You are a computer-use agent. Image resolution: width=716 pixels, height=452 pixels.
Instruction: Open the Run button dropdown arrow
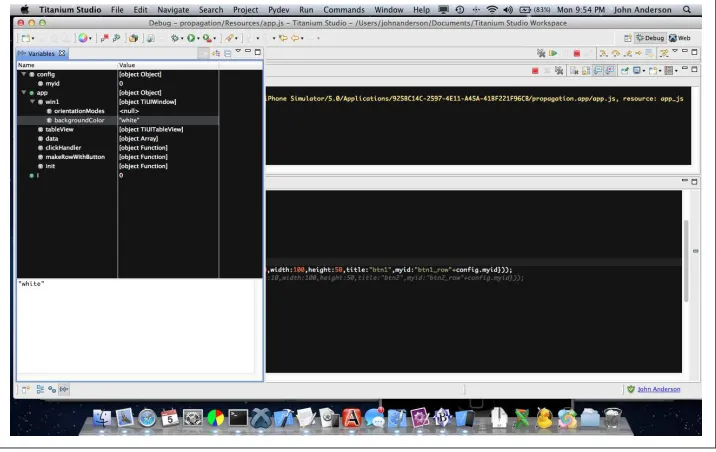198,39
